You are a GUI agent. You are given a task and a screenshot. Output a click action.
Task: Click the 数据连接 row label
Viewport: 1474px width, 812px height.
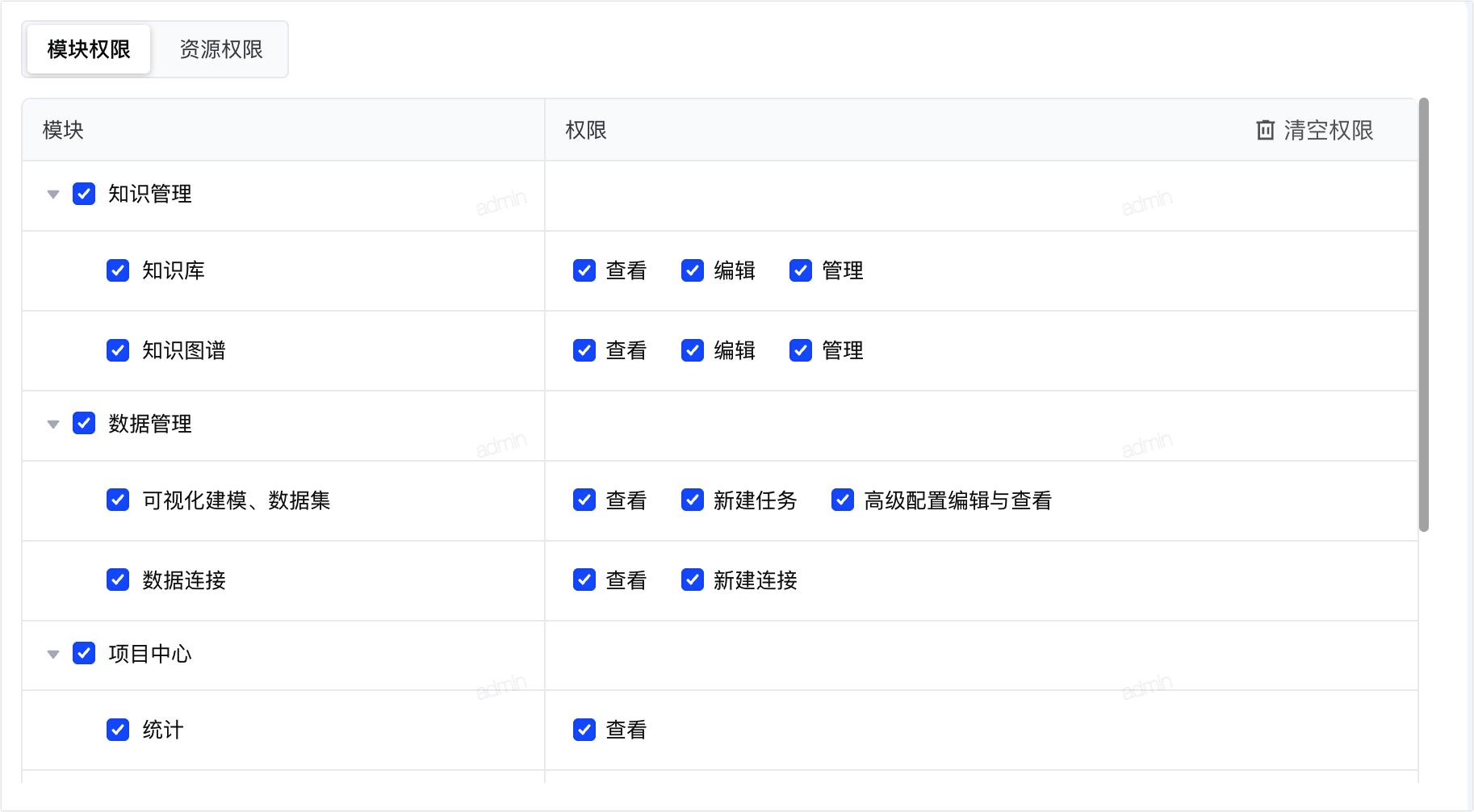pyautogui.click(x=184, y=580)
